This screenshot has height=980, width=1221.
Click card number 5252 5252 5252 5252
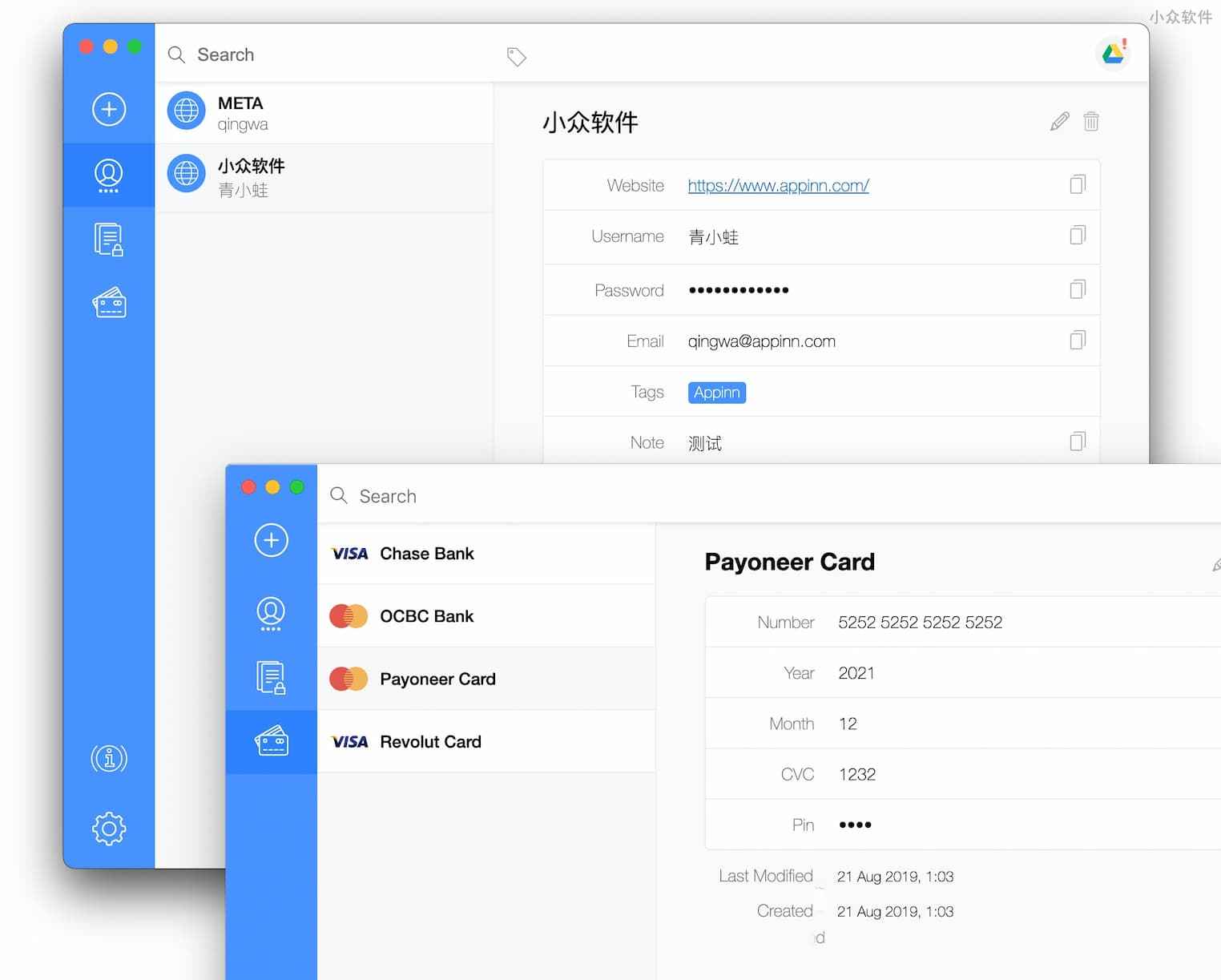pos(920,623)
